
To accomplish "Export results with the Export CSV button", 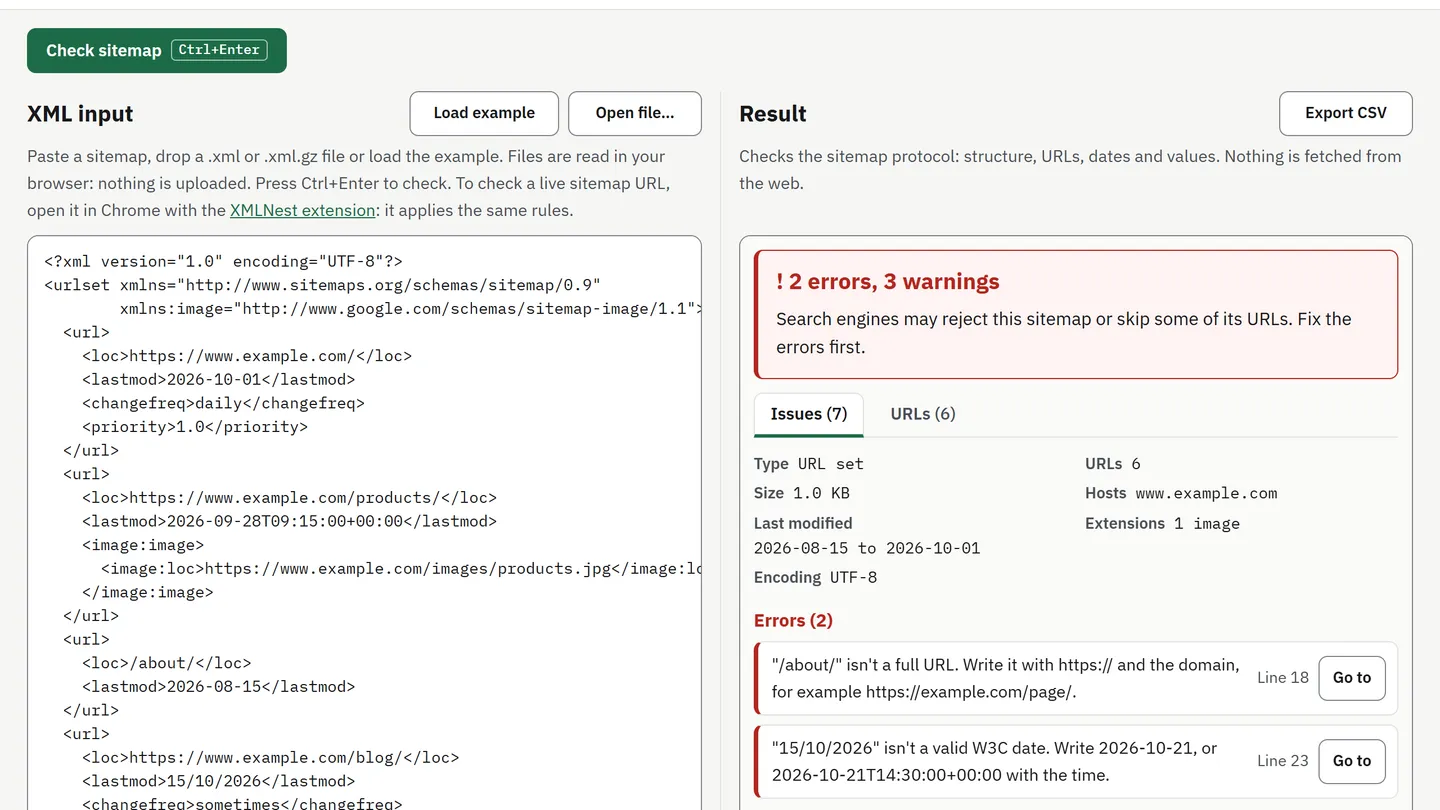I will (1346, 113).
